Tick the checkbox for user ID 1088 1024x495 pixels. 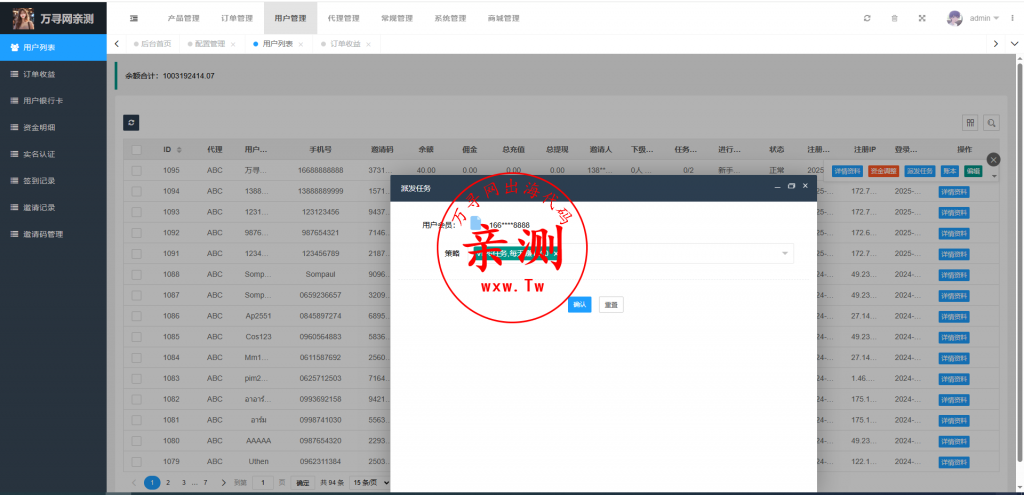point(136,274)
